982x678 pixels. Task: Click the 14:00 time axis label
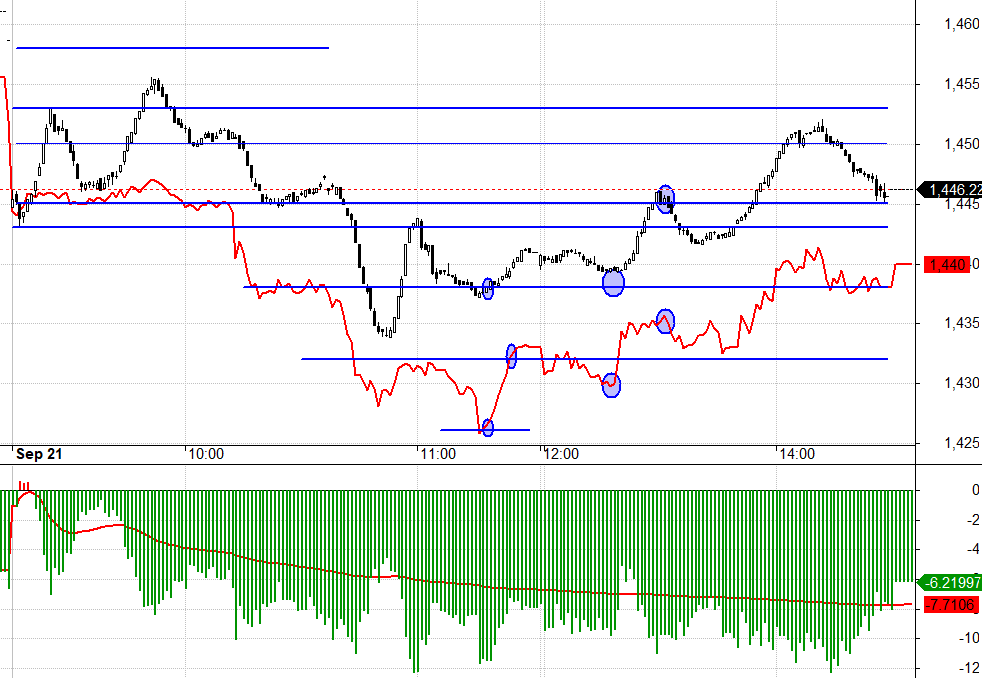click(796, 454)
